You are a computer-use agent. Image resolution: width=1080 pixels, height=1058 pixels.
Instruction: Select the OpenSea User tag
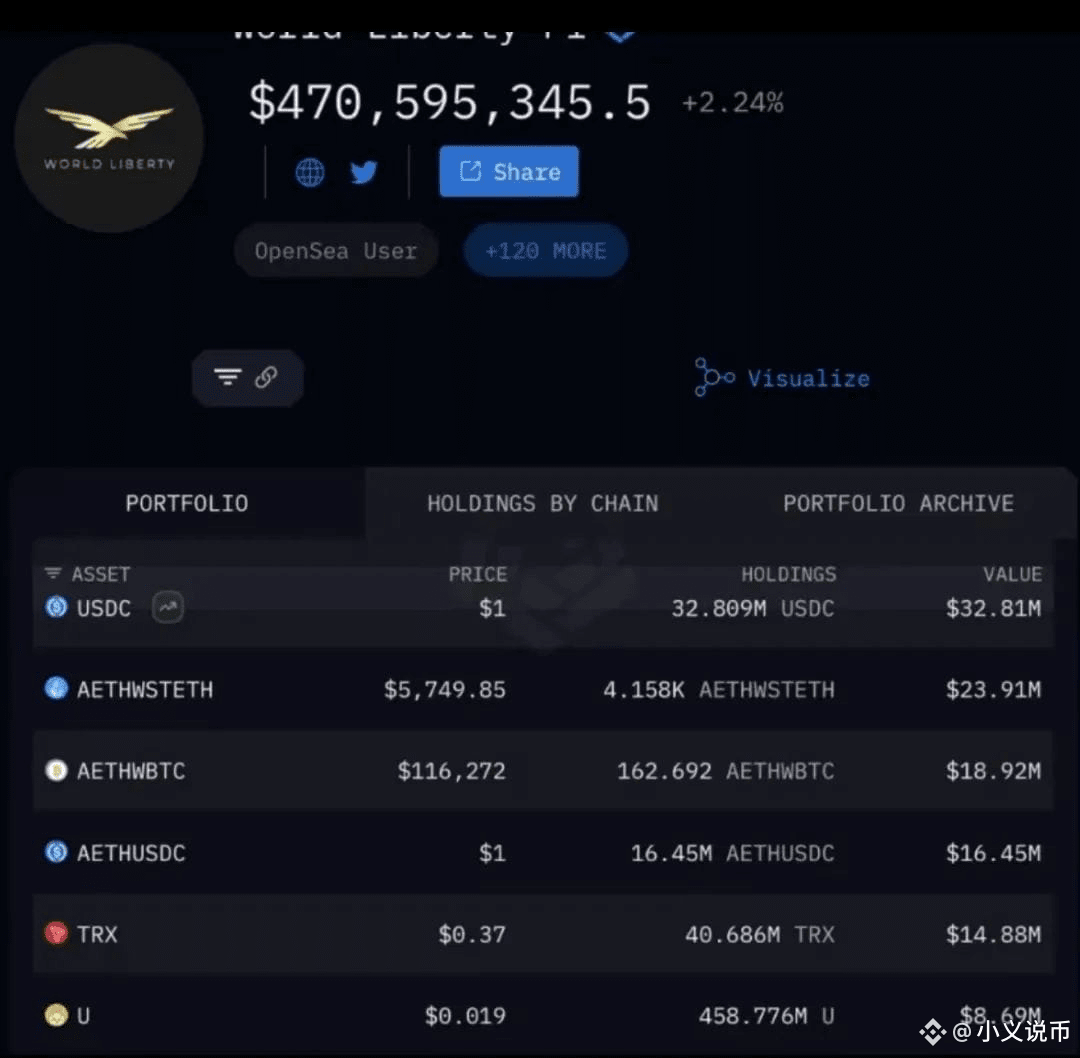(335, 251)
